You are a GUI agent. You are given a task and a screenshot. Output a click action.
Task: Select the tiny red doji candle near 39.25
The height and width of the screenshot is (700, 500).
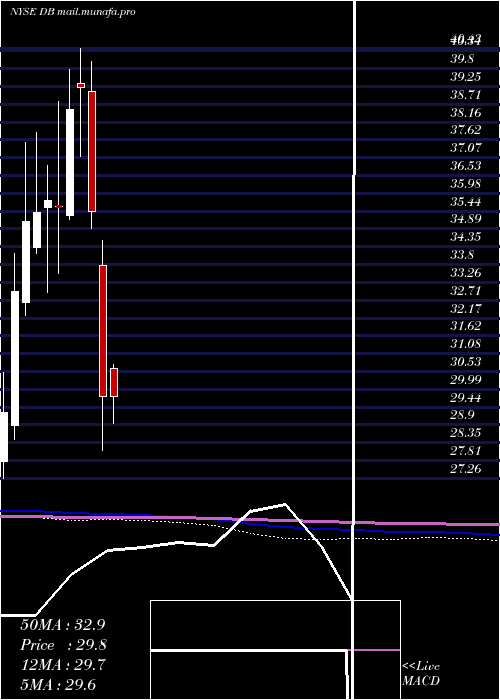tap(81, 85)
